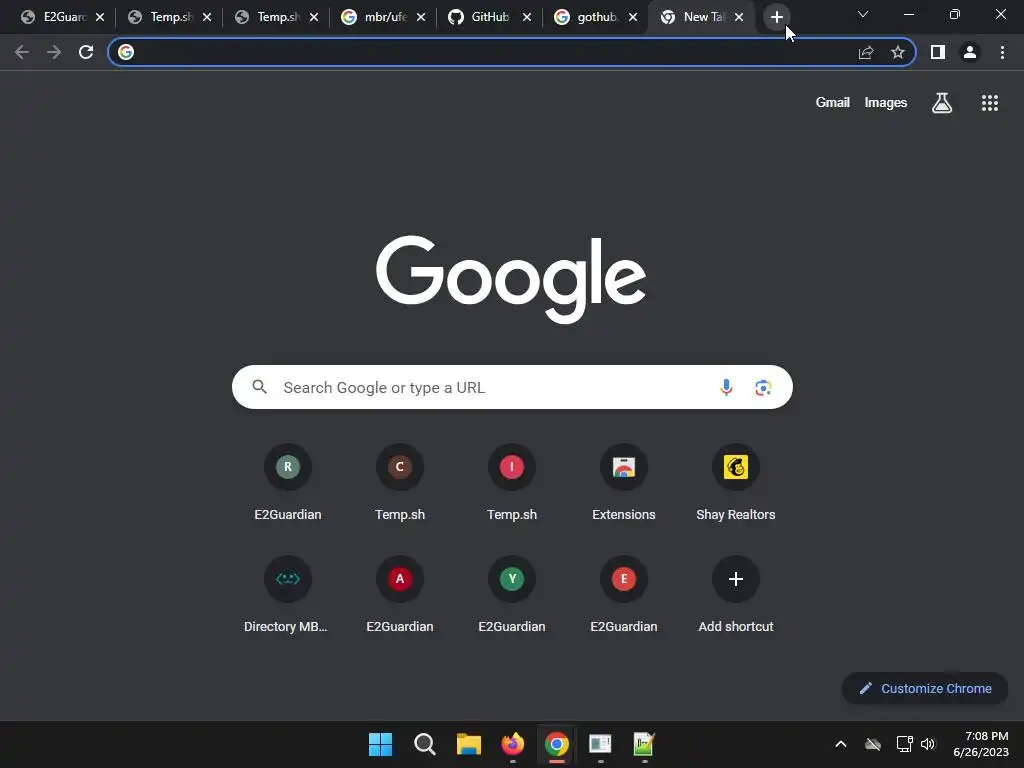The image size is (1024, 768).
Task: Open the E2Guardian shortcut with Y icon
Action: [512, 595]
